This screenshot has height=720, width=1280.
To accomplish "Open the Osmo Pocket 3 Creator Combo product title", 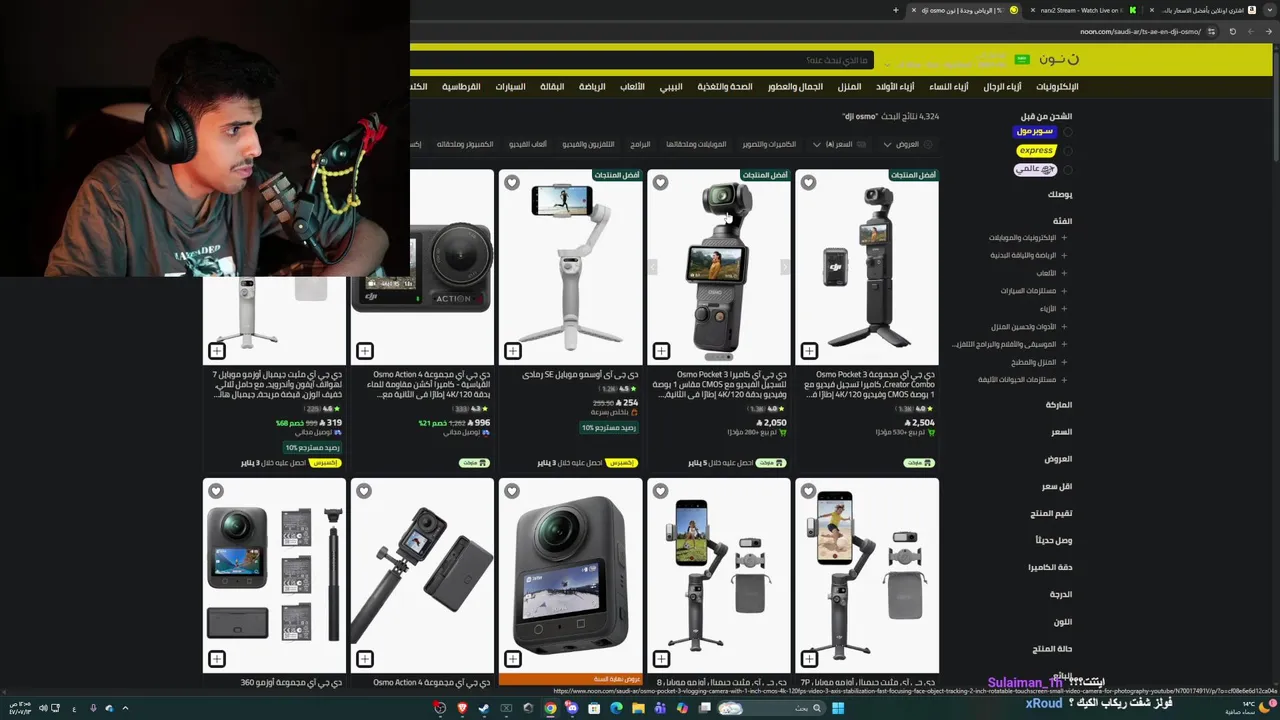I will click(x=867, y=384).
